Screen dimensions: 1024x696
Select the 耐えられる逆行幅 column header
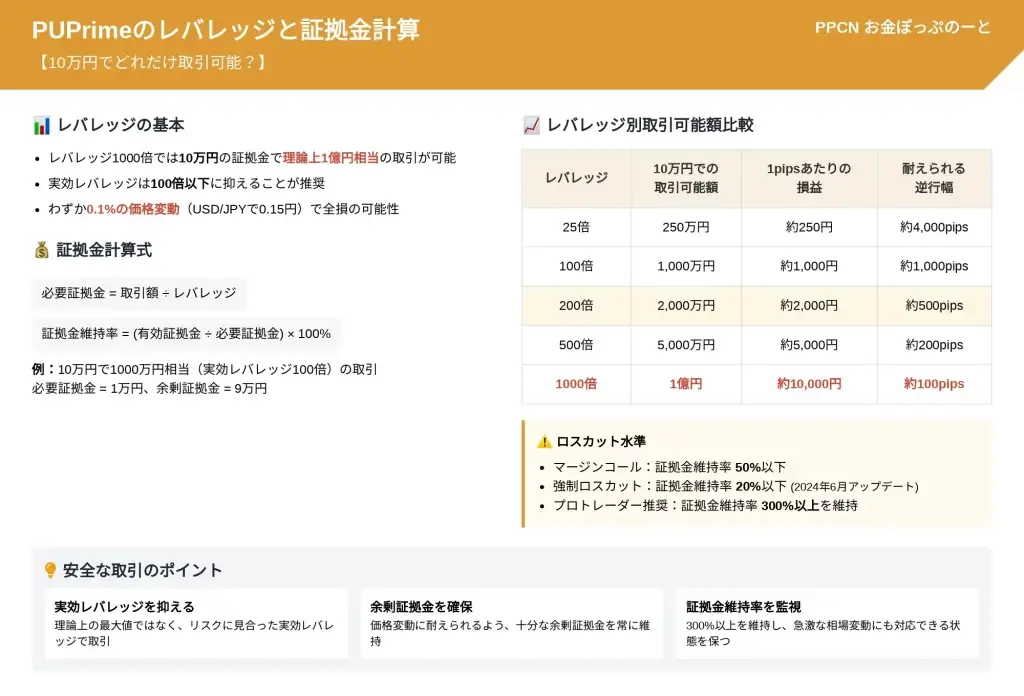click(933, 178)
